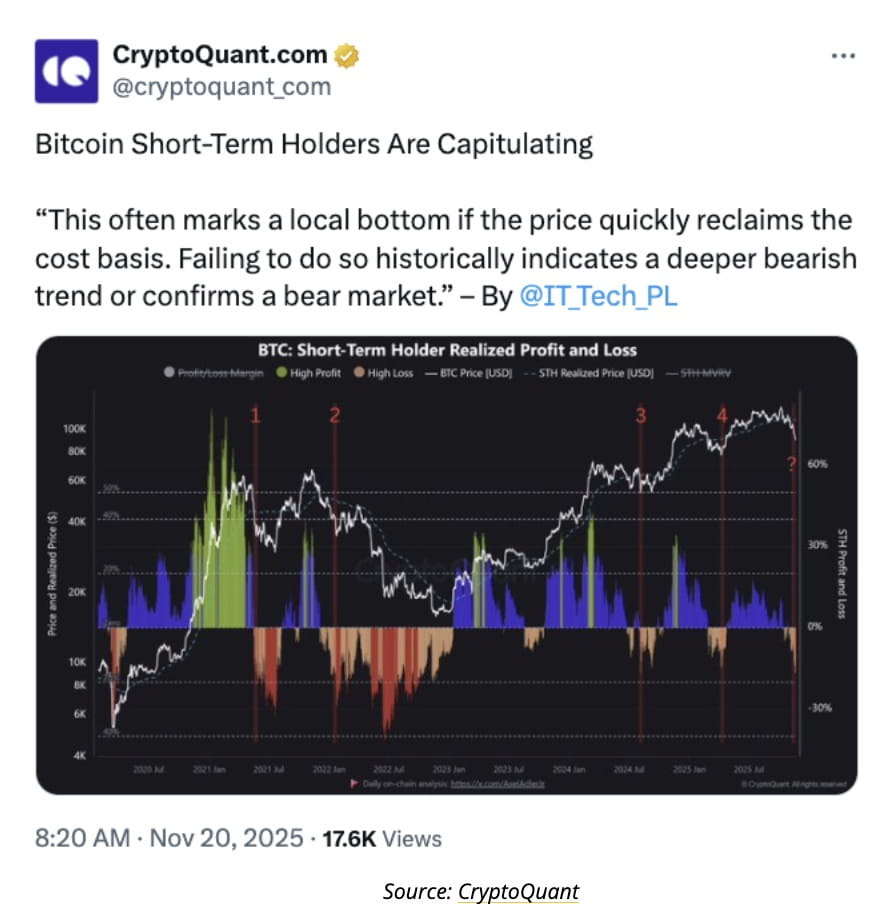Click the gold verified badge icon

coord(346,56)
